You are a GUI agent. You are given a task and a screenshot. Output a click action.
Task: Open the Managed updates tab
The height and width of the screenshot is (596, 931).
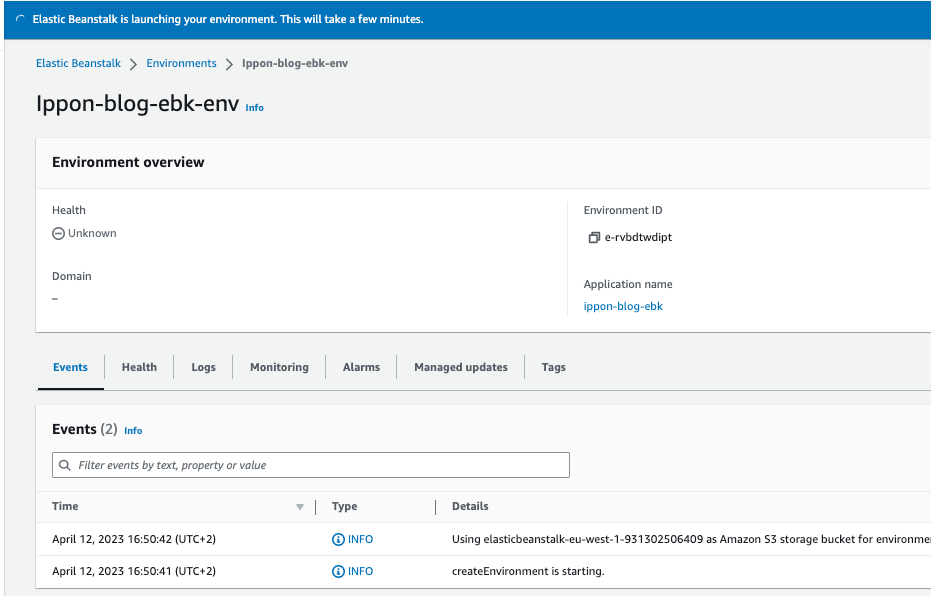point(461,367)
